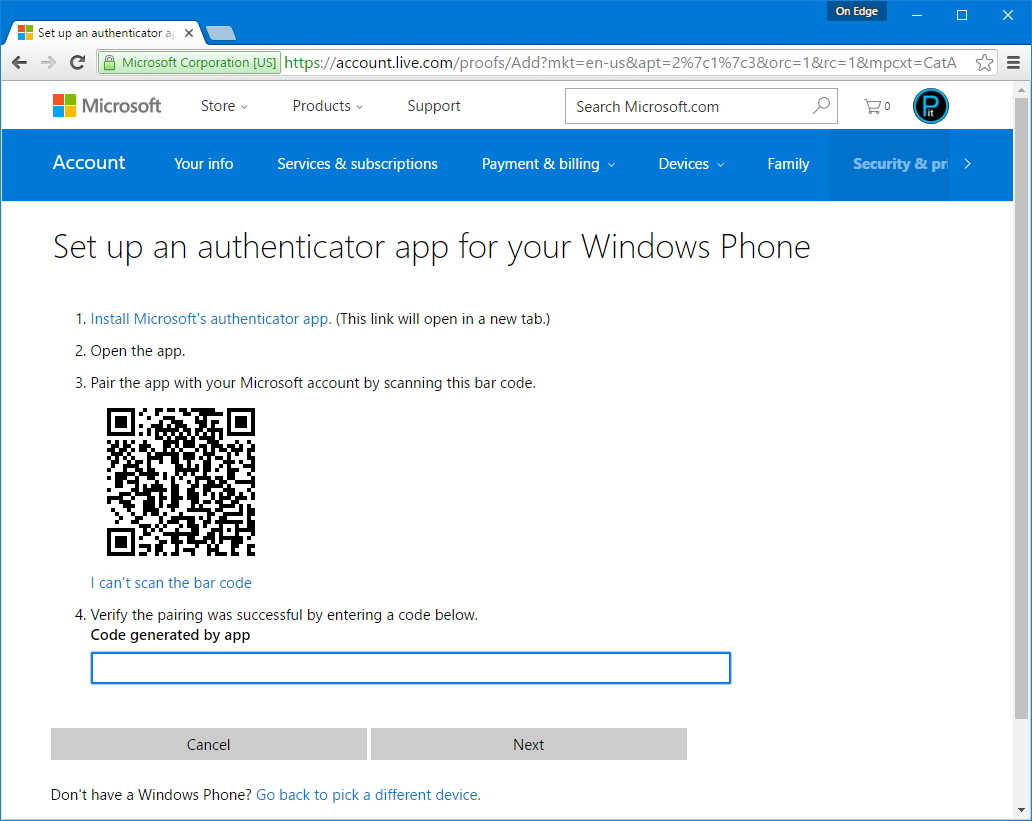Click Microsoft Corporation security lock badge
1032x821 pixels.
[189, 63]
